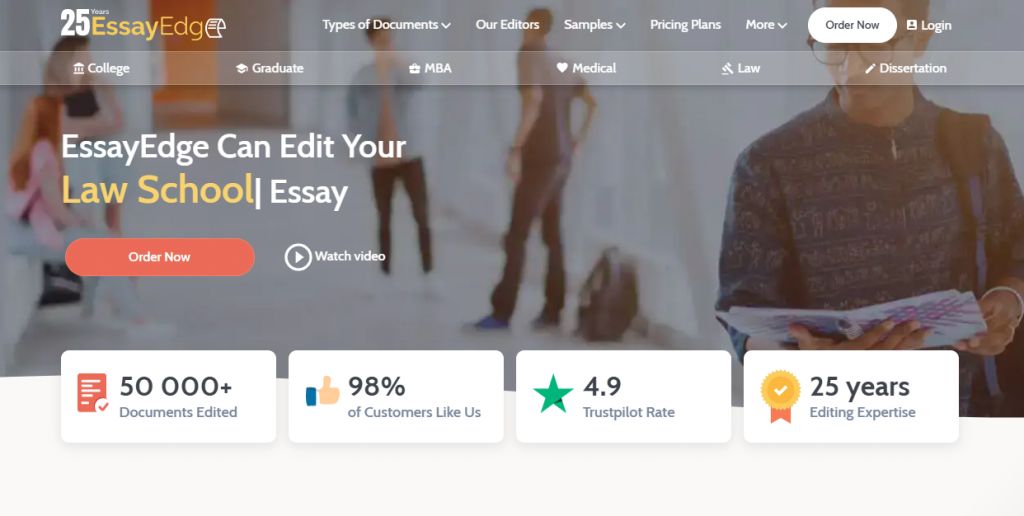Go to Pricing Plans
1024x516 pixels.
685,25
